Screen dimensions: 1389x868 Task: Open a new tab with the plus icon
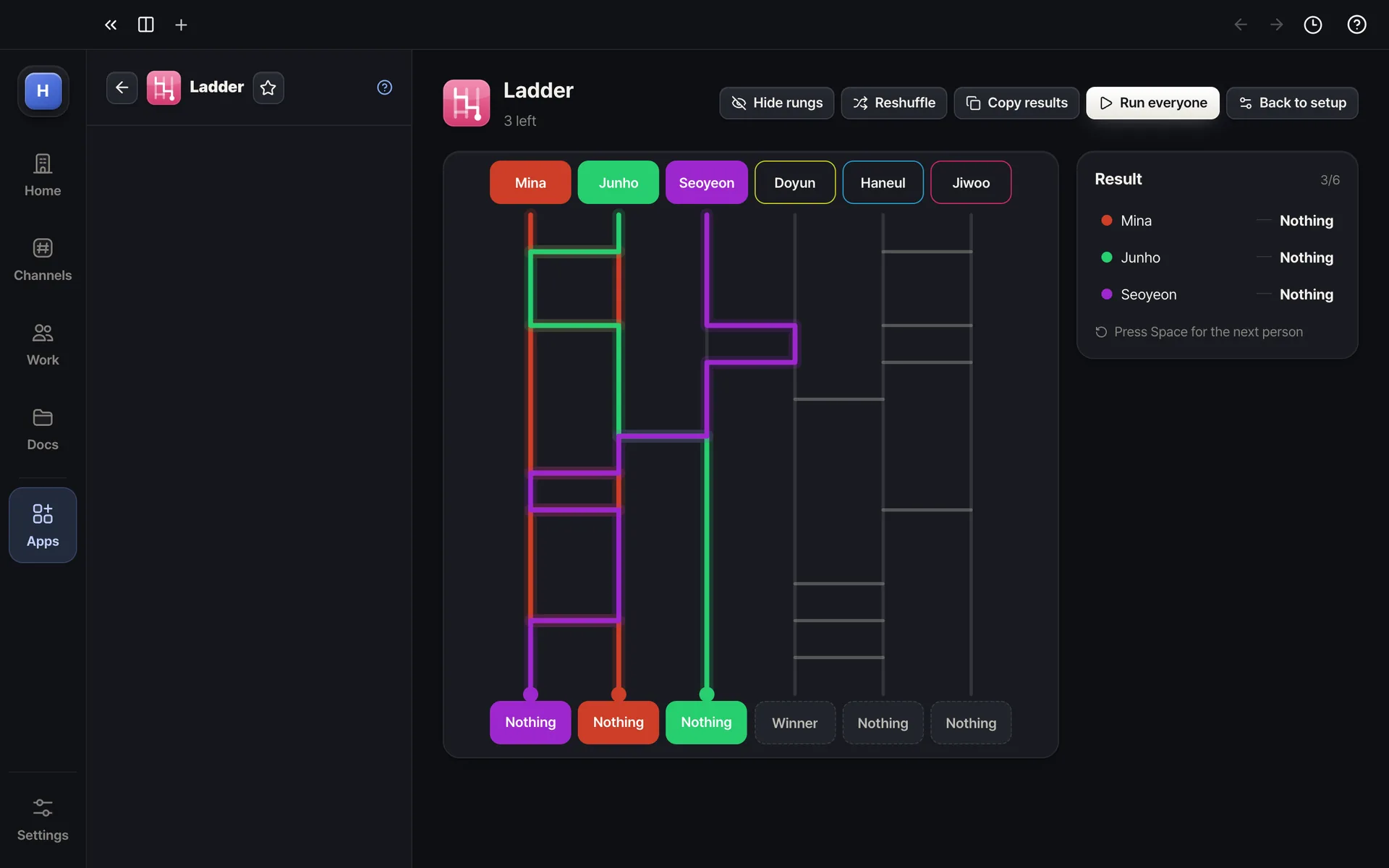point(181,25)
